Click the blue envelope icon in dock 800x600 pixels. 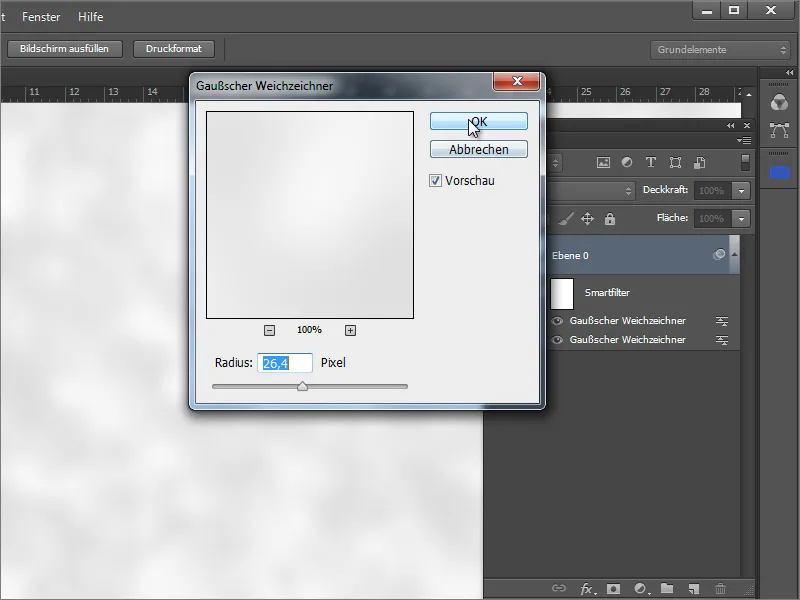(779, 173)
